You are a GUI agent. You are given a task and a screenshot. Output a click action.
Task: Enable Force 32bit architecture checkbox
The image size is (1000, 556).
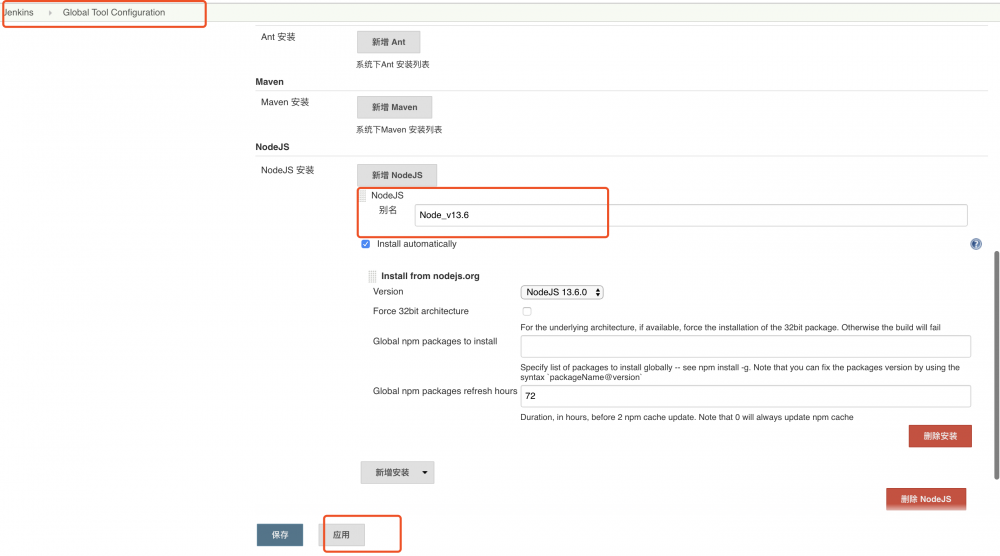coord(527,311)
